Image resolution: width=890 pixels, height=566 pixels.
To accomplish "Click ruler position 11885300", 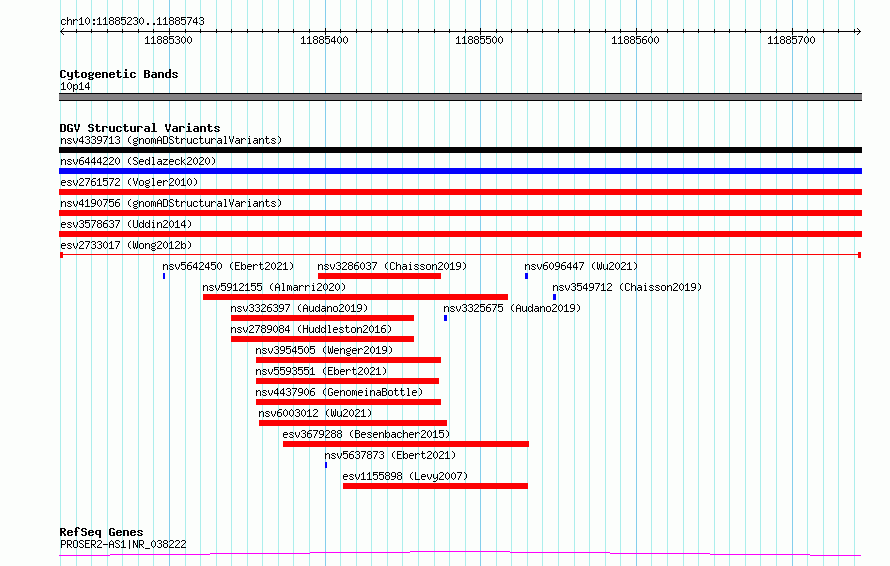I will (168, 40).
